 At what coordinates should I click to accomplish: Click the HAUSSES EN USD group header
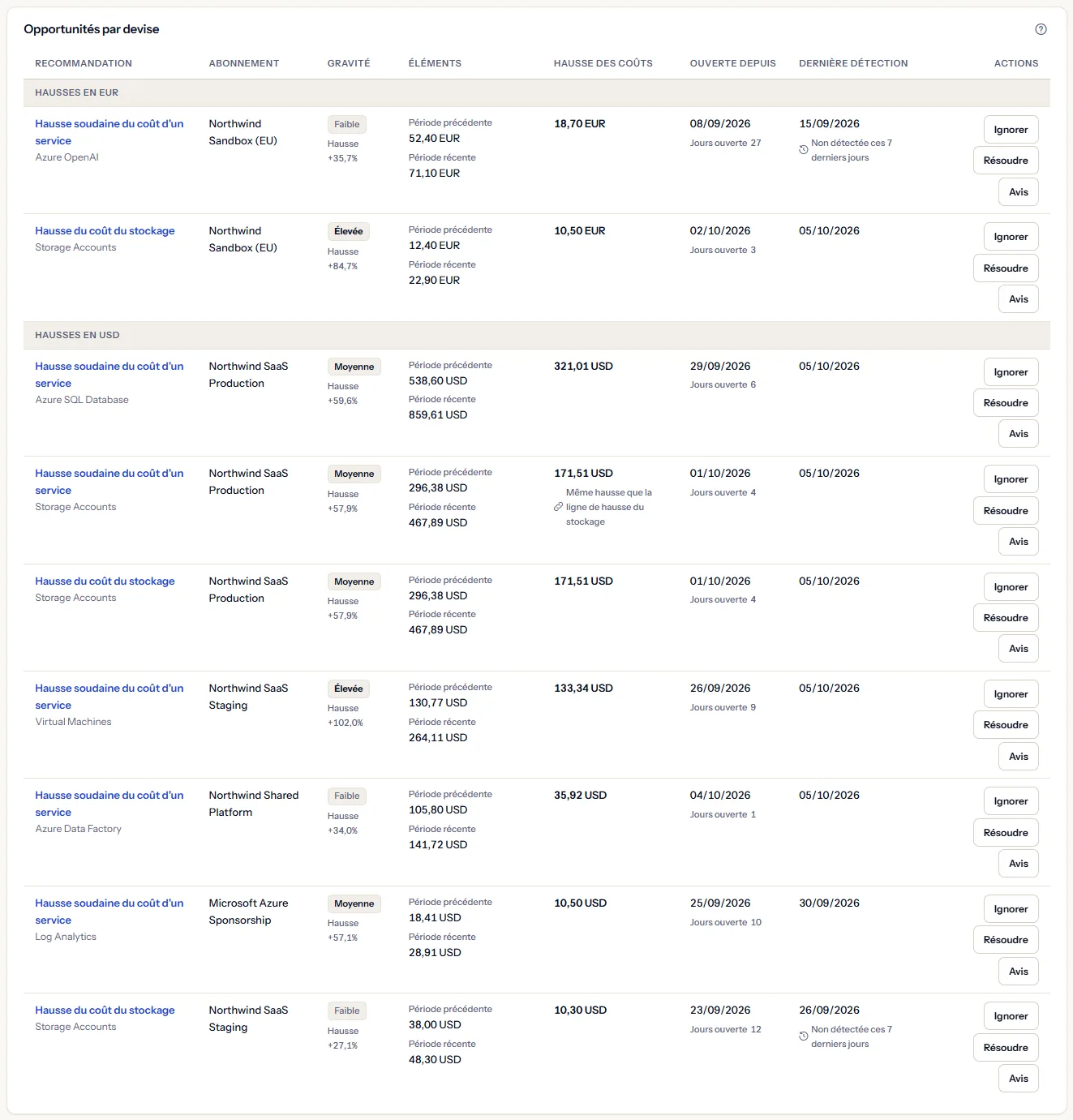pos(537,335)
